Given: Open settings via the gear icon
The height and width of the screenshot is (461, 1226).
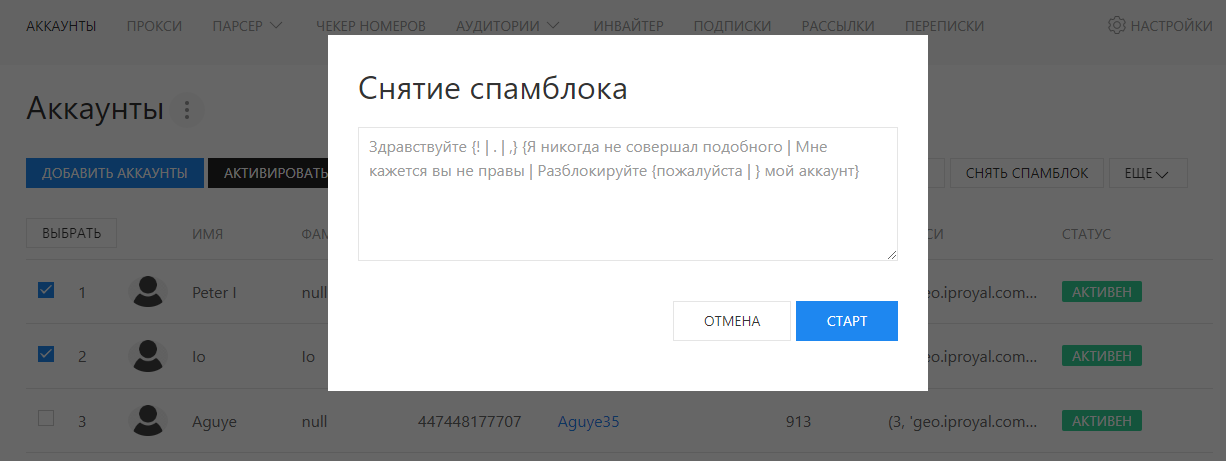Looking at the screenshot, I should [x=1117, y=26].
